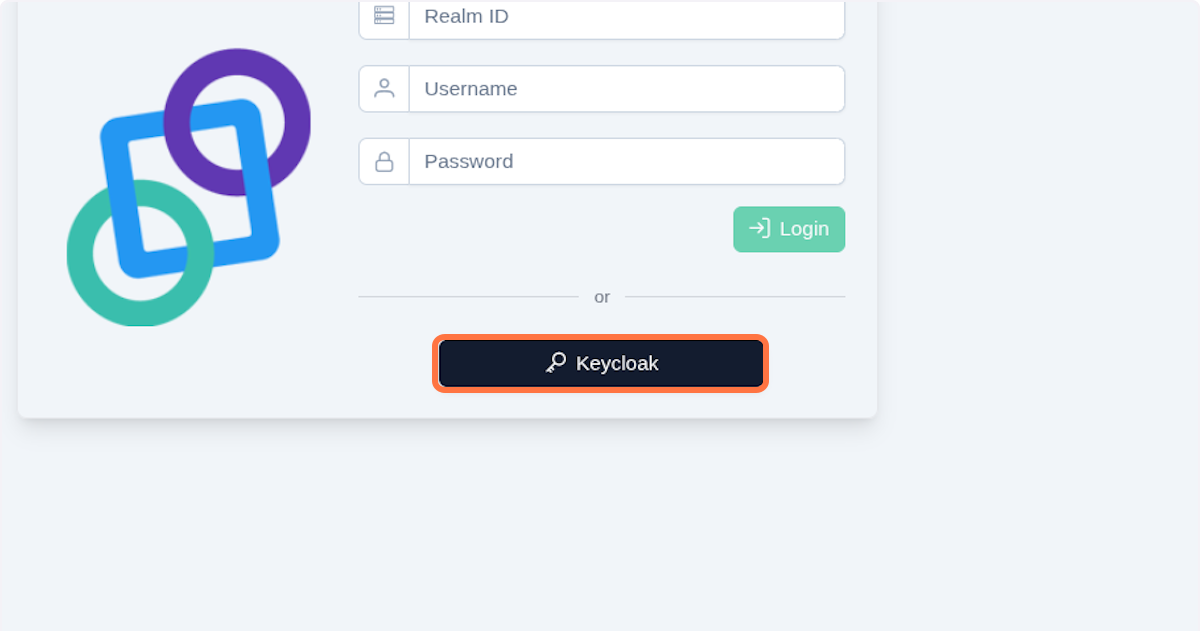The height and width of the screenshot is (631, 1200).
Task: Focus the Username text field
Action: tap(620, 88)
